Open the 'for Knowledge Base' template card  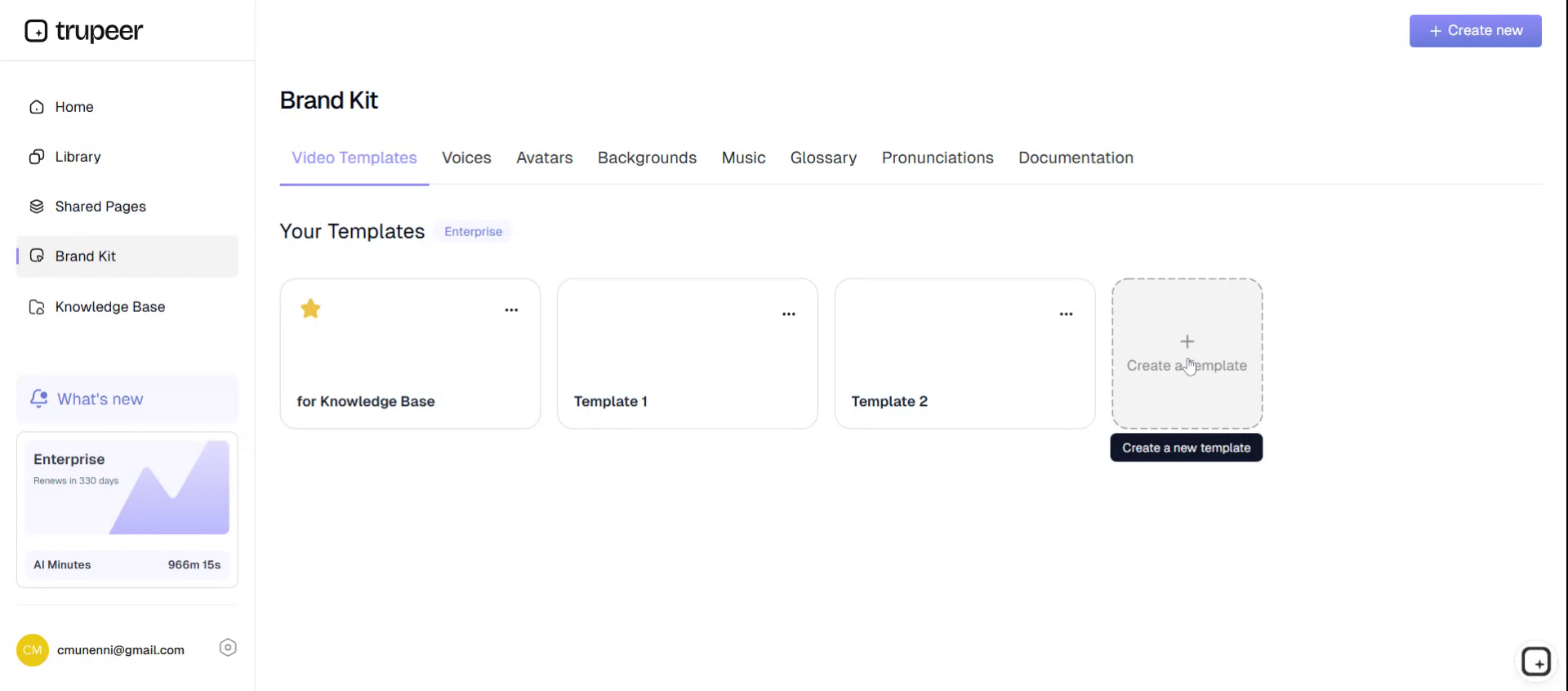click(410, 354)
